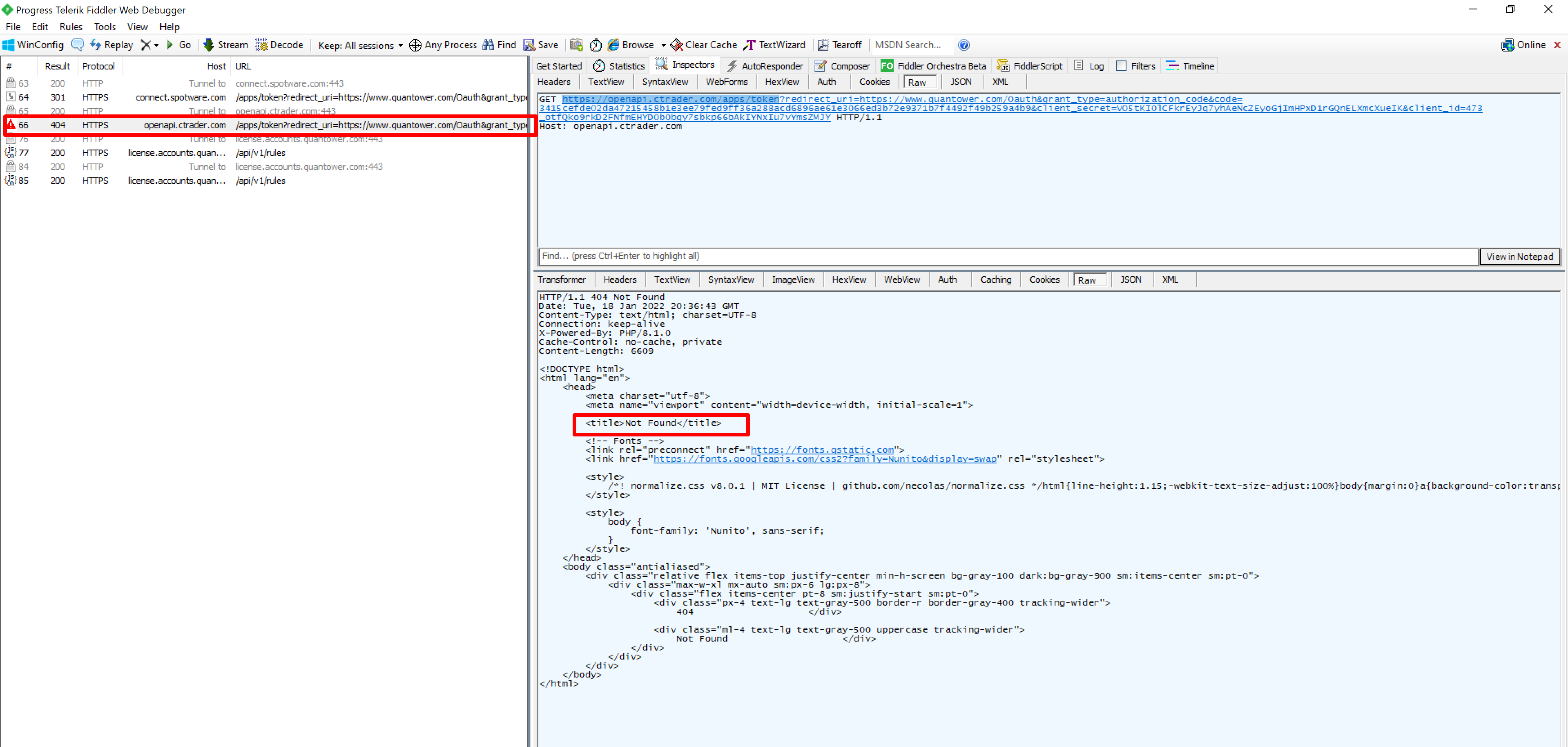Select session 66 with 404 result
Screen dimensions: 1568x747
click(x=265, y=125)
